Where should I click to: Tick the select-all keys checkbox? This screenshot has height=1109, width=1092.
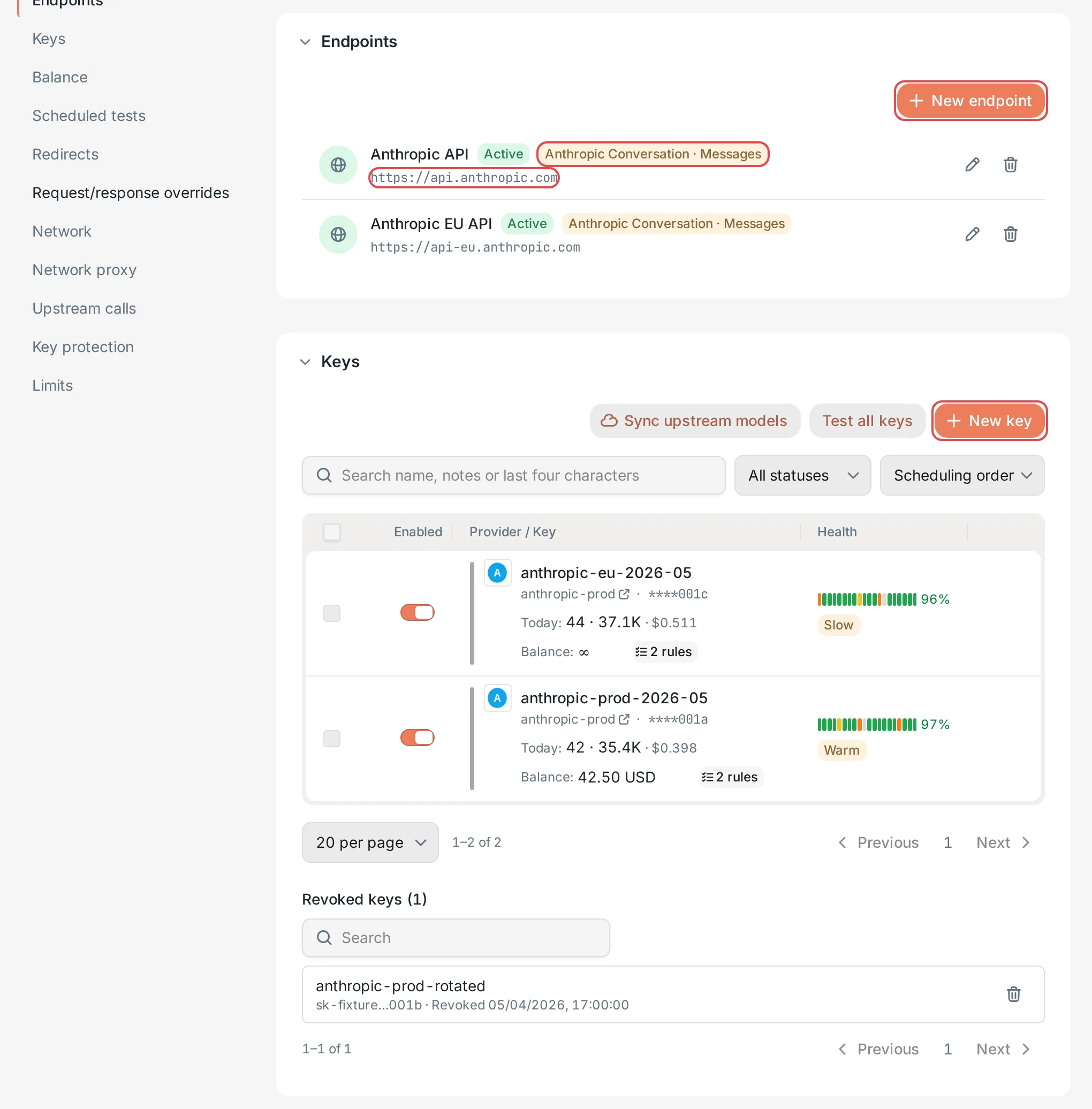(x=331, y=531)
